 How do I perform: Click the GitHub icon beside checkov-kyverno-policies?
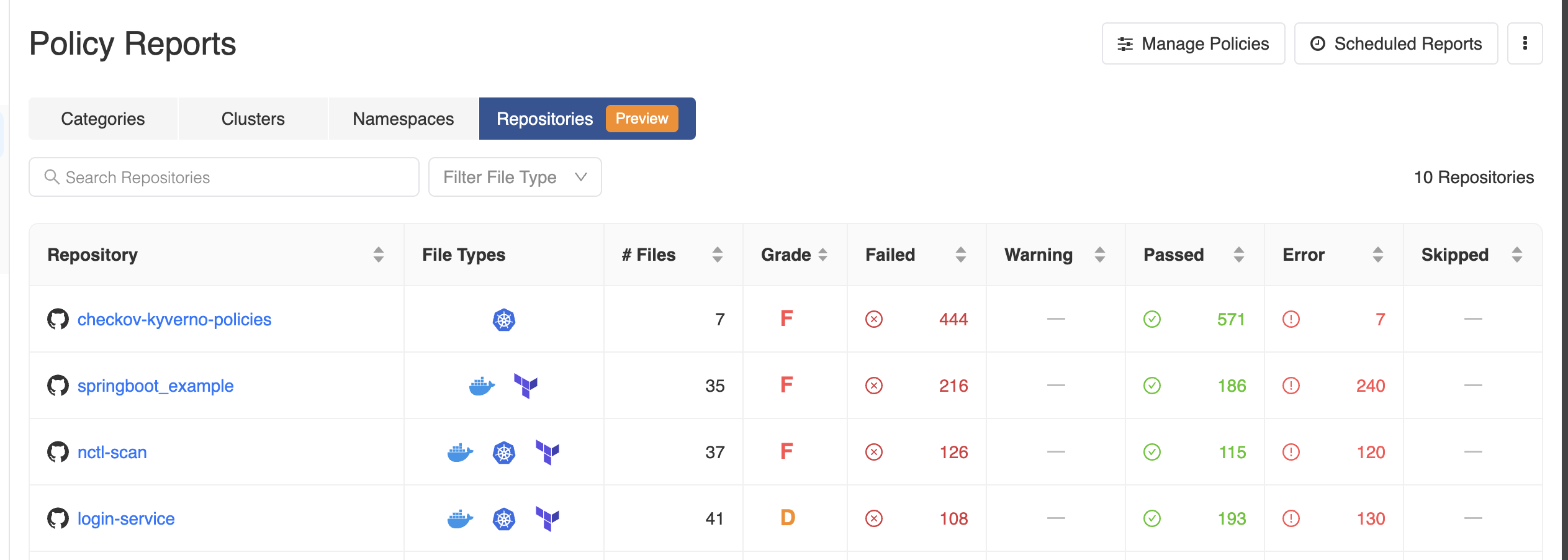click(58, 319)
